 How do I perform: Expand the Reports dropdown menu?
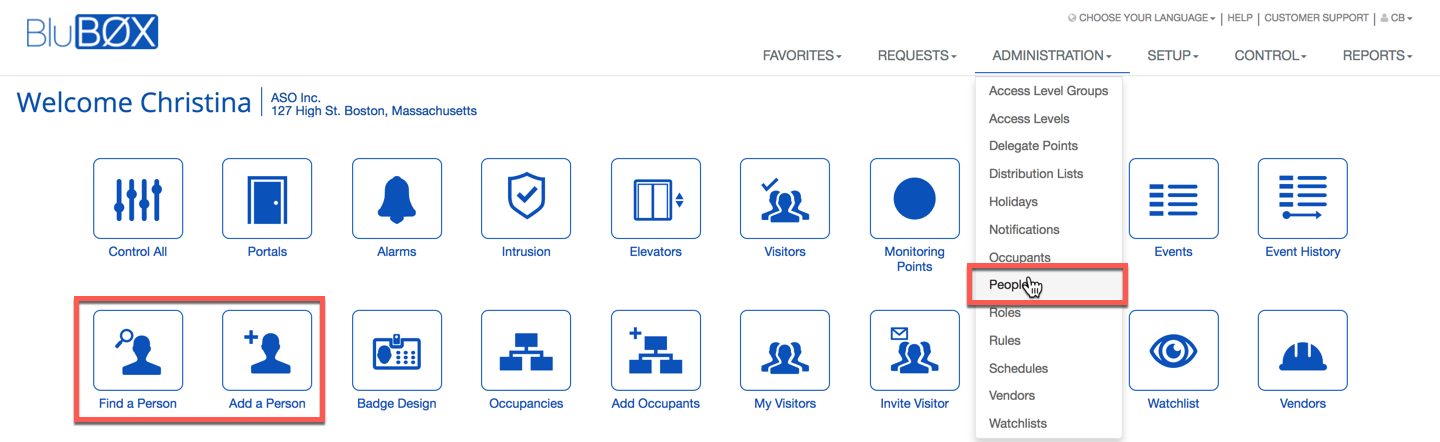coord(1377,56)
